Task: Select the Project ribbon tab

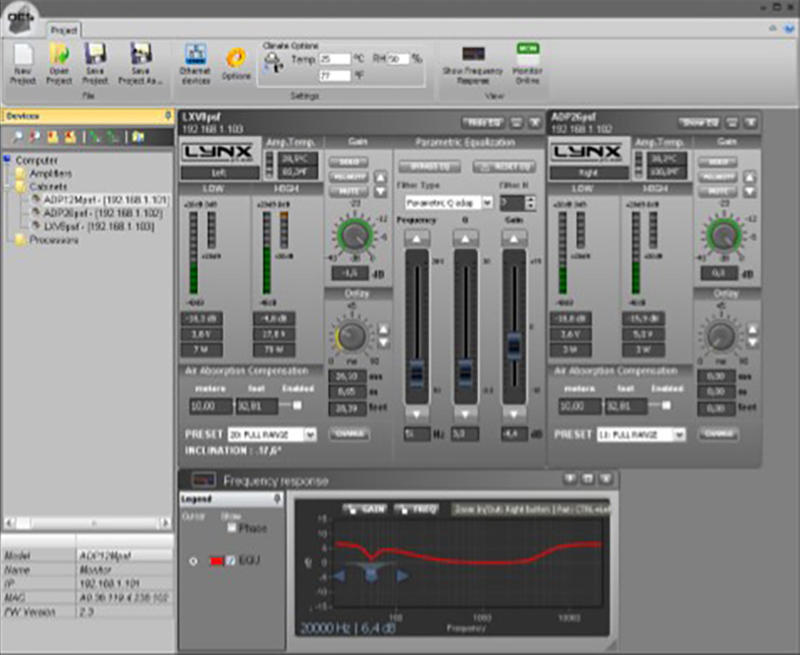Action: click(63, 30)
